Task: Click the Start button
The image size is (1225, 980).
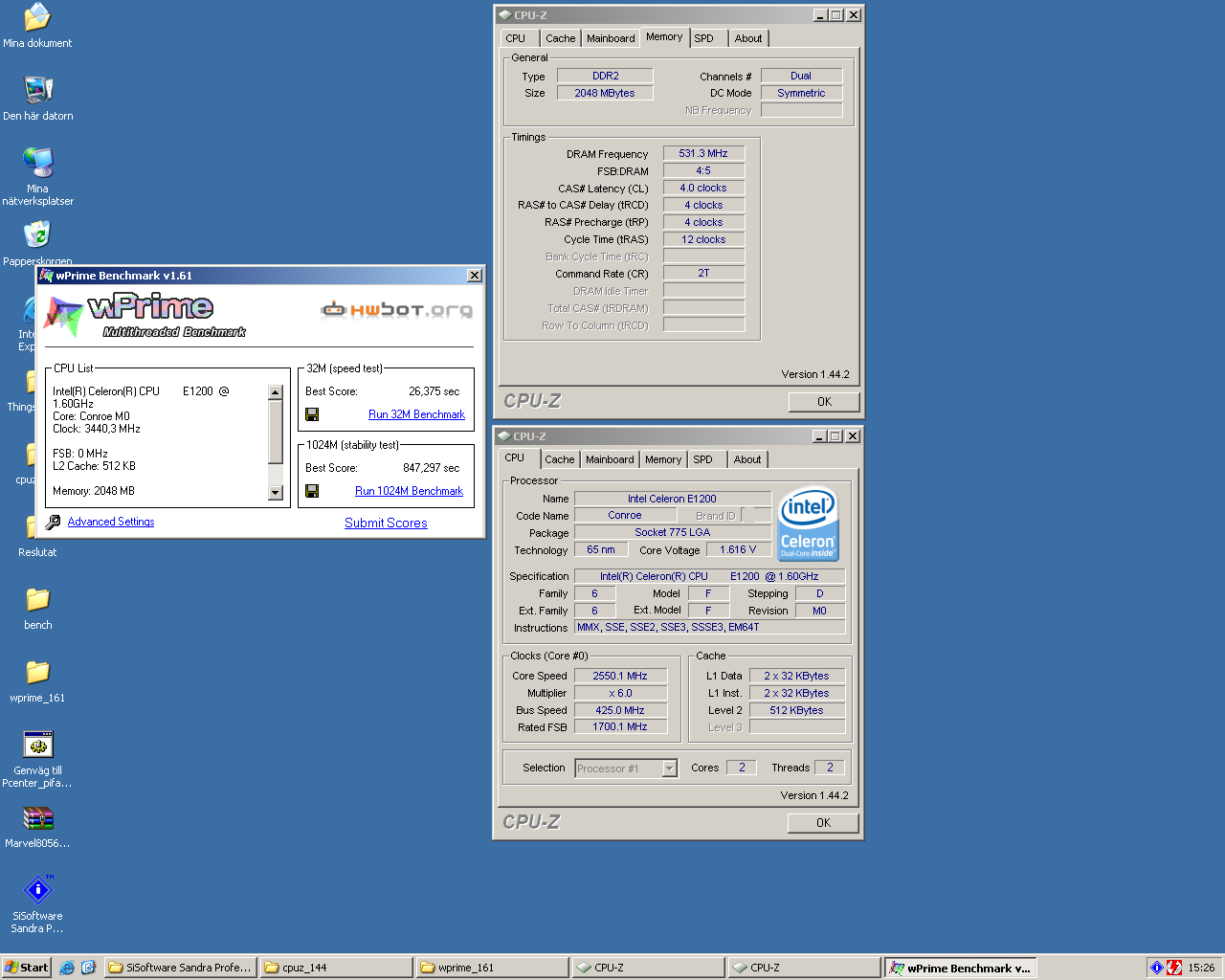Action: tap(26, 968)
